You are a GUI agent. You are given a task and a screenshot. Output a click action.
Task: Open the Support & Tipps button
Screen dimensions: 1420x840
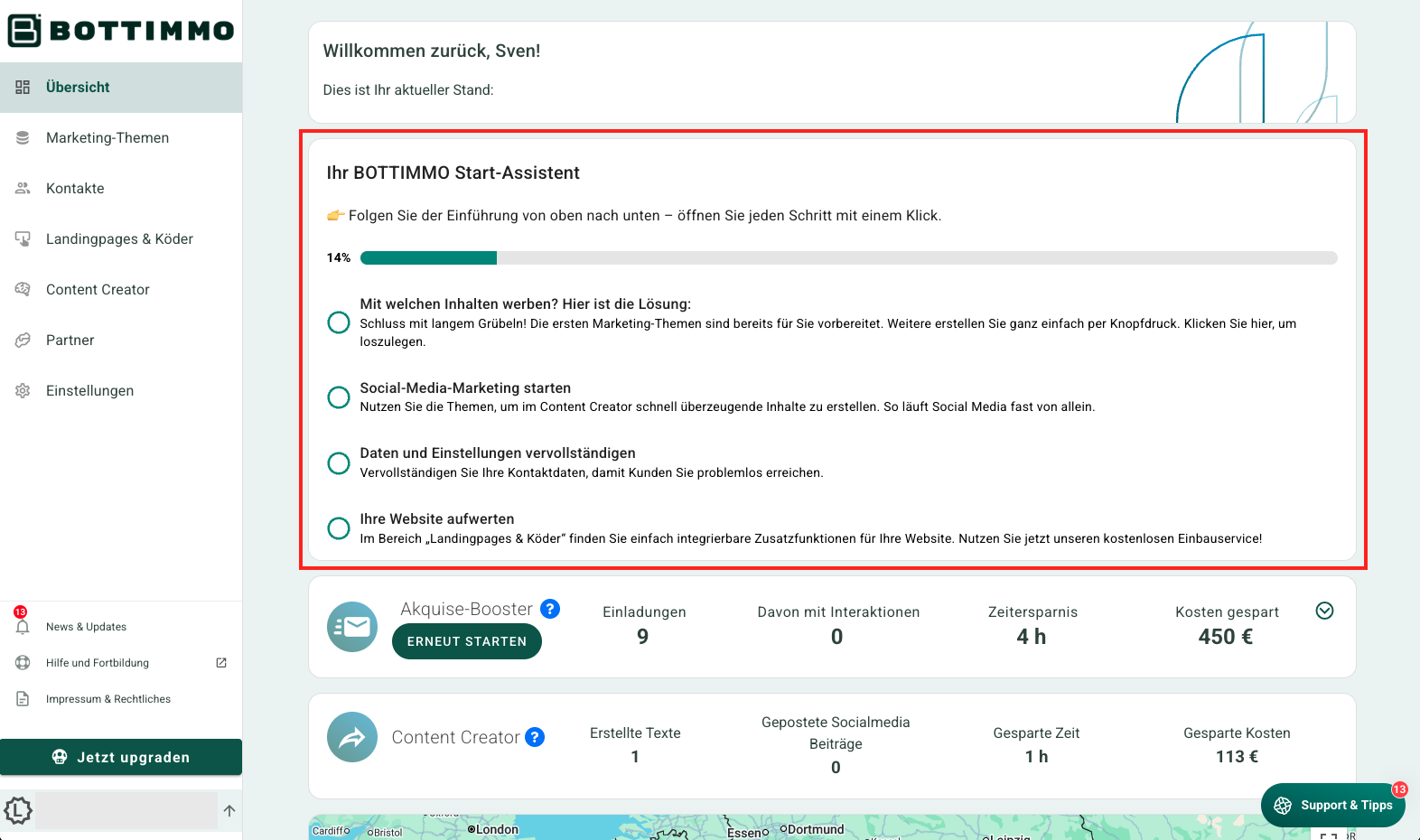(x=1333, y=805)
